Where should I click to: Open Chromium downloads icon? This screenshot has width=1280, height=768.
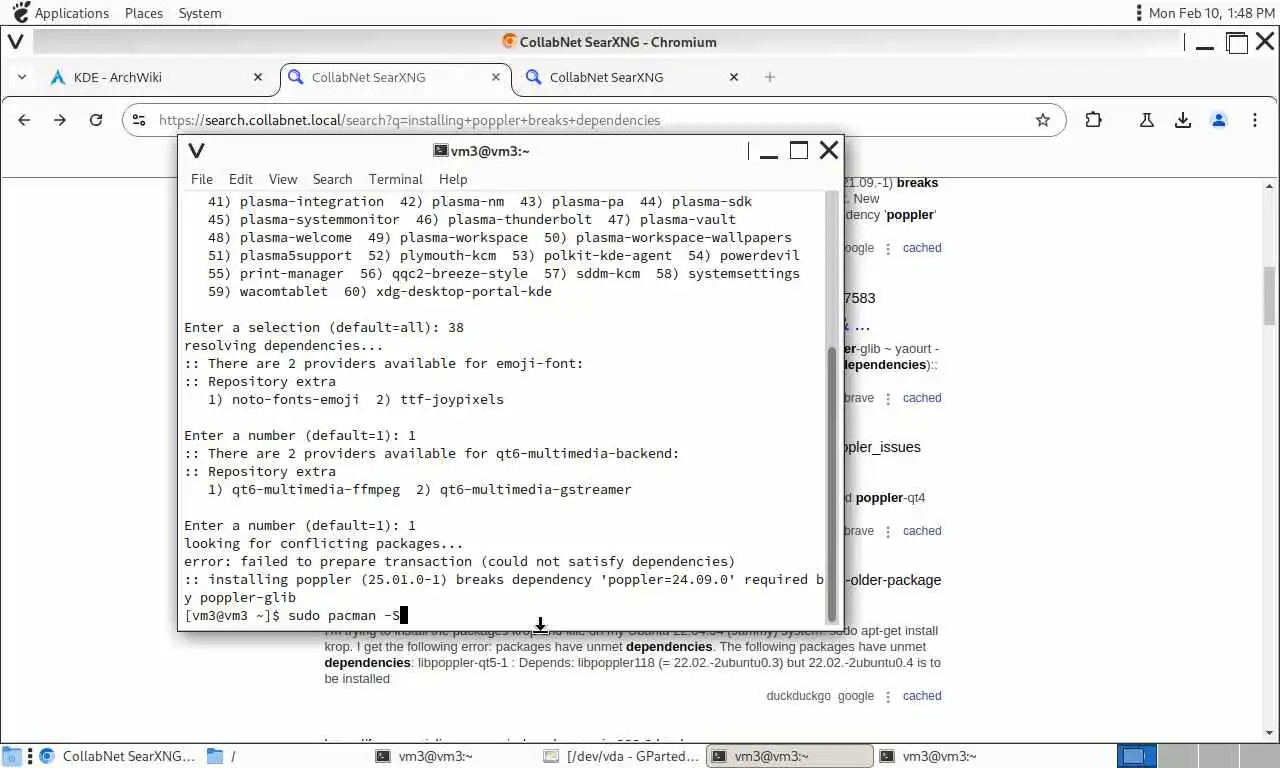[1183, 120]
